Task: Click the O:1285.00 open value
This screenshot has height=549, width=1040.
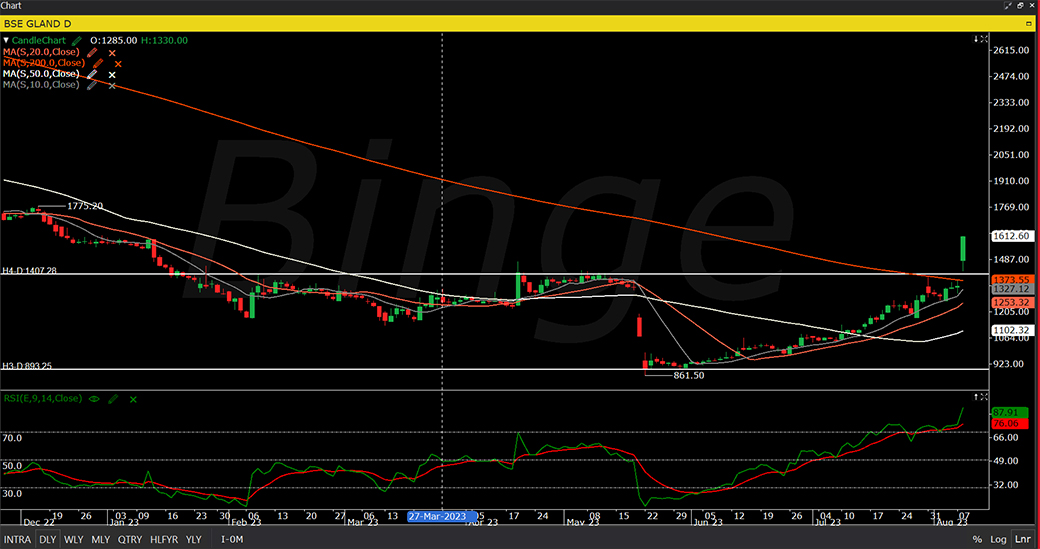Action: [113, 40]
